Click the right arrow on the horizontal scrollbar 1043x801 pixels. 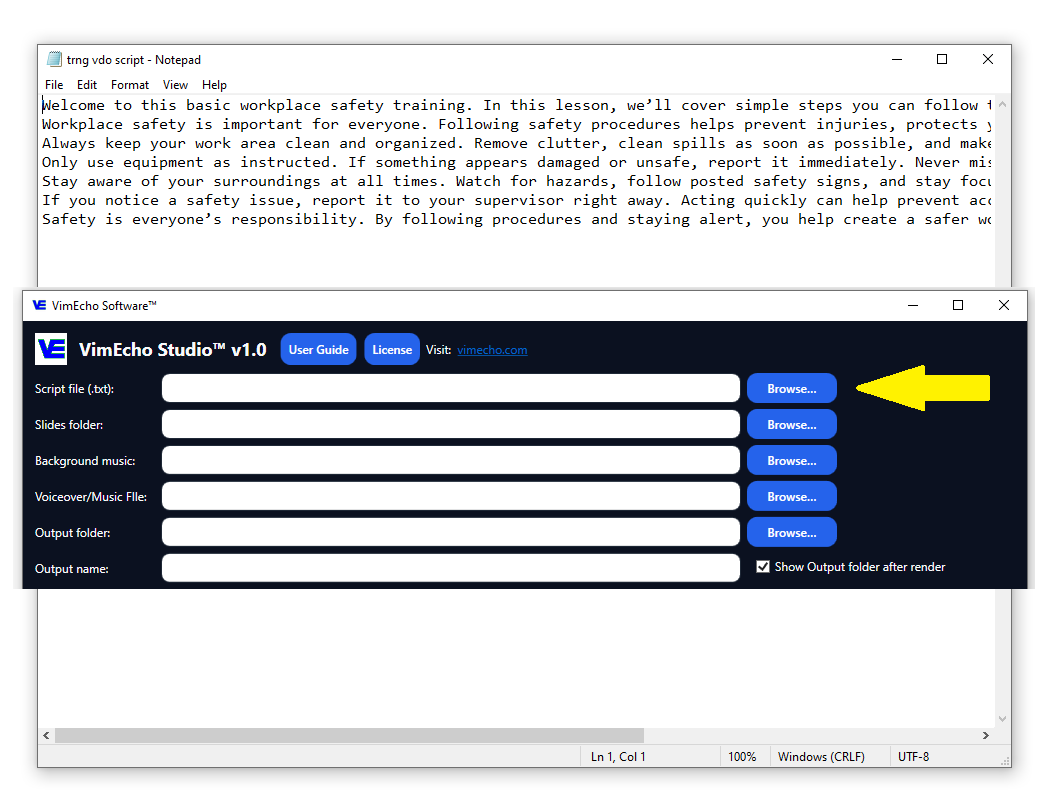(986, 735)
